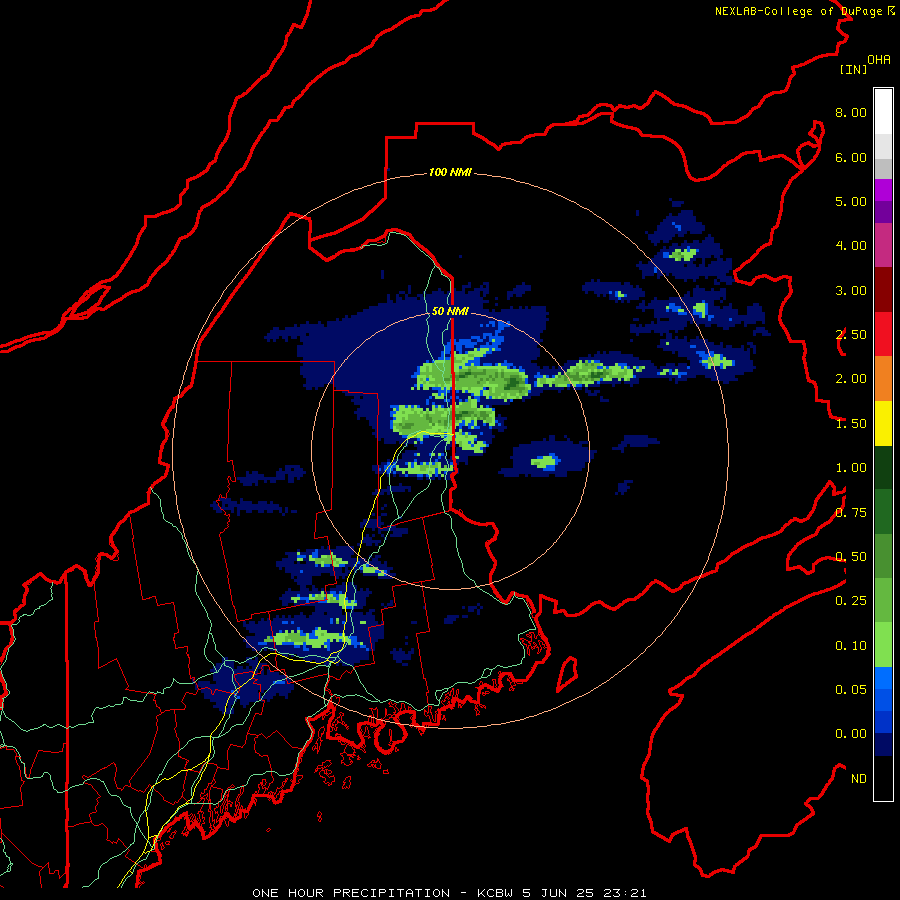Screen dimensions: 900x900
Task: Click the 6.00 legend value
Action: click(x=851, y=157)
